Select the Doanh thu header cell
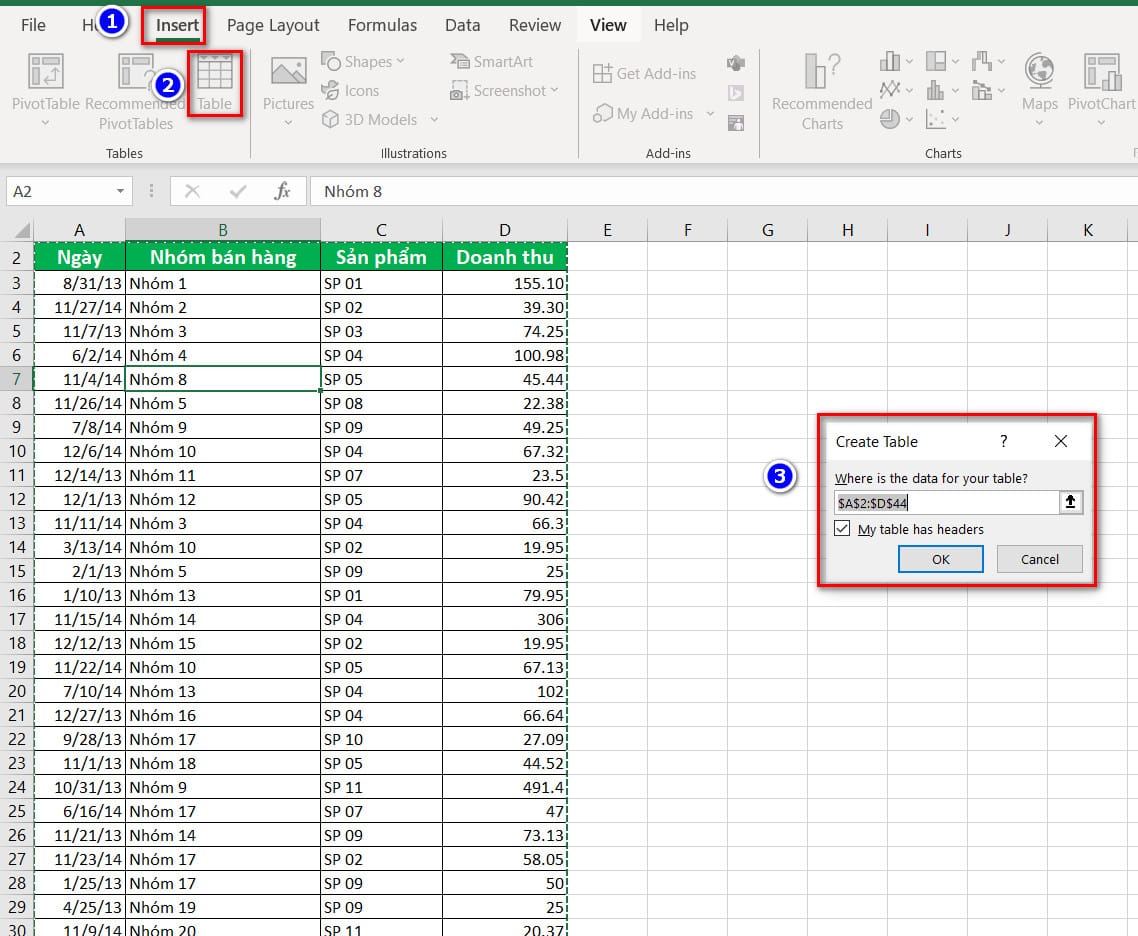Screen dimensions: 1138x936 pyautogui.click(x=504, y=257)
